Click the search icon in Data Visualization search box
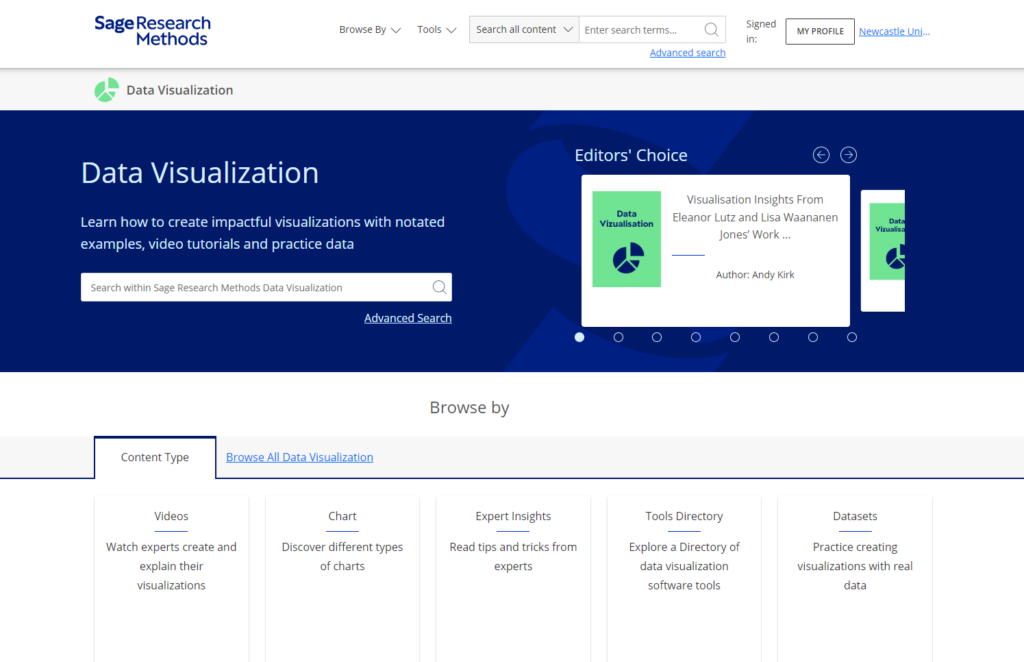 (439, 288)
